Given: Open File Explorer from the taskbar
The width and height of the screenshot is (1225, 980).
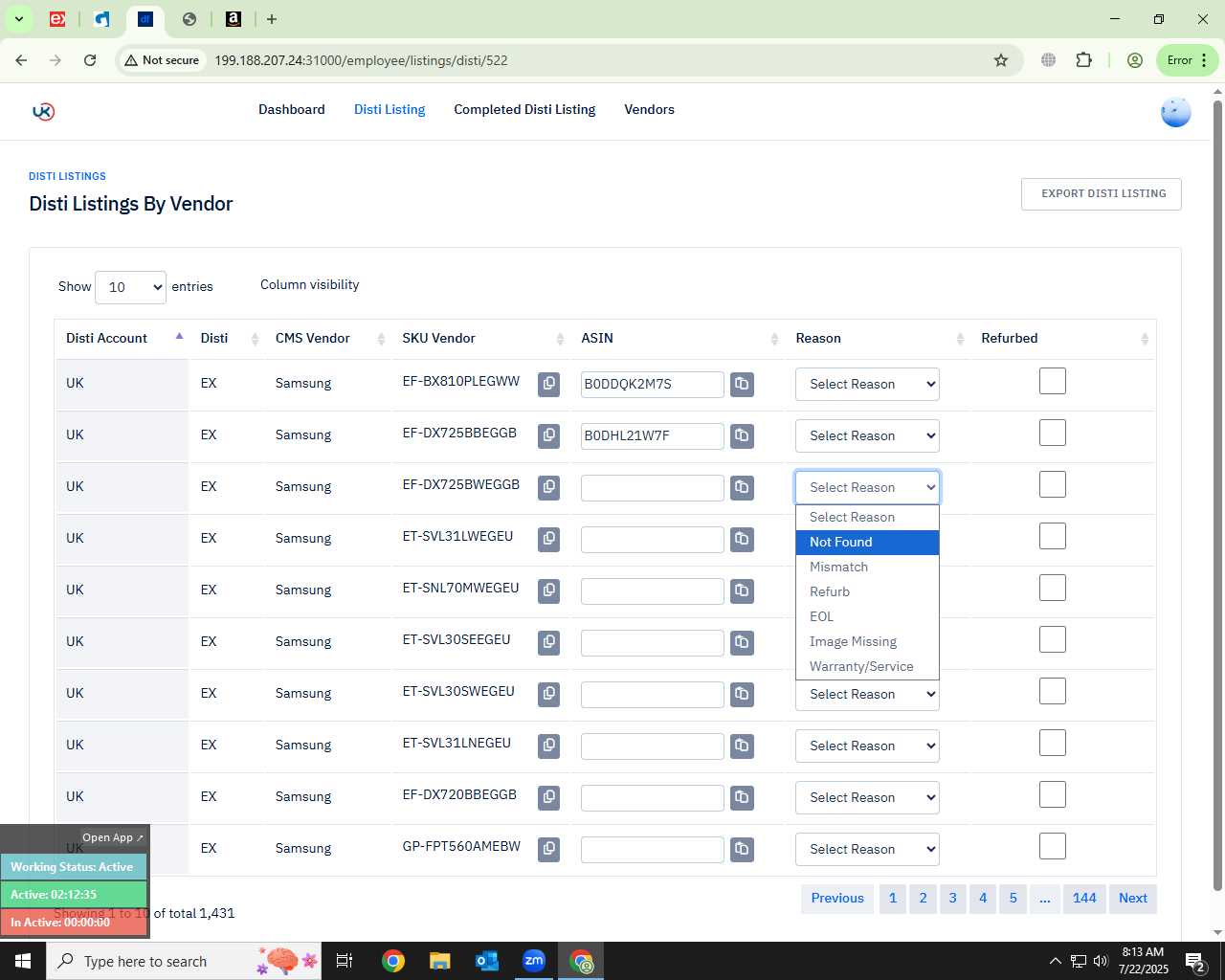Looking at the screenshot, I should 439,961.
